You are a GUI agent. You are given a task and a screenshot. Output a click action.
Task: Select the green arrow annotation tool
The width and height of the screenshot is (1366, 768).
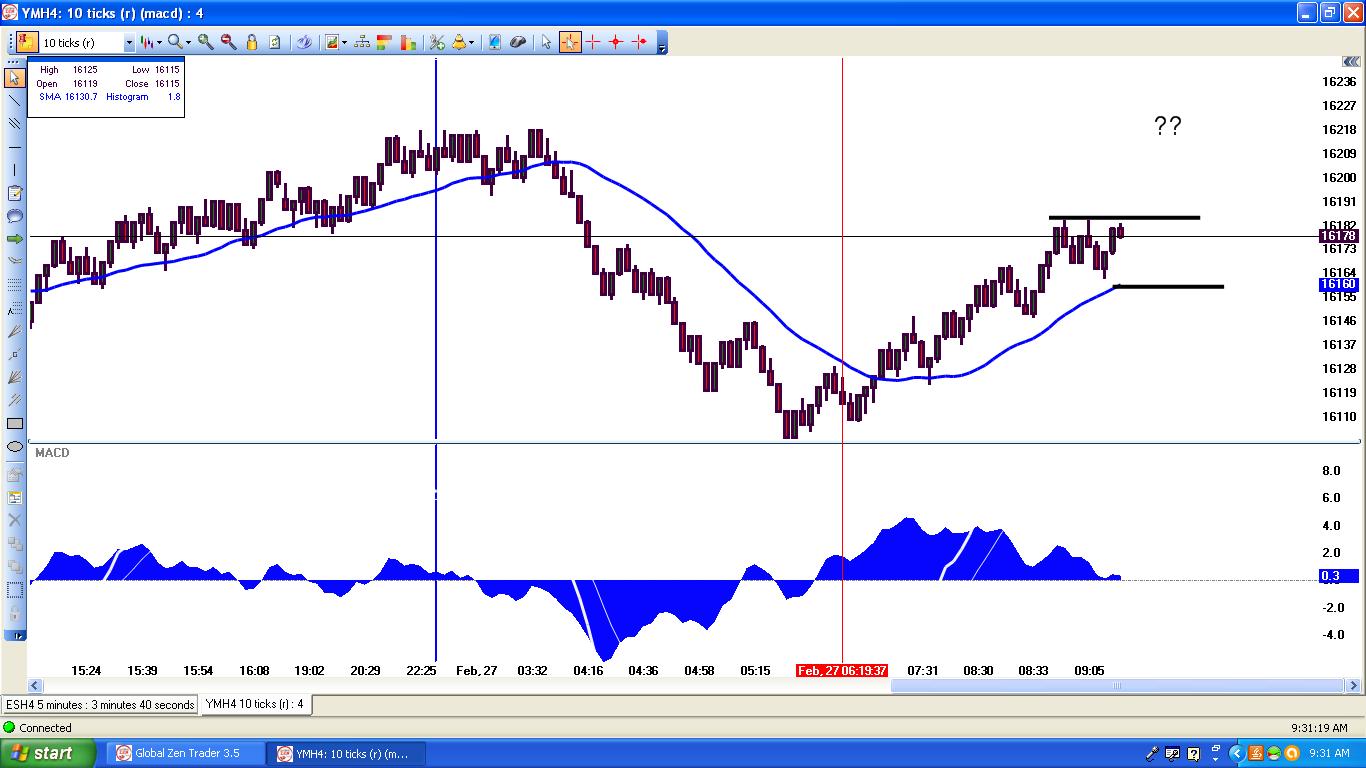coord(14,239)
